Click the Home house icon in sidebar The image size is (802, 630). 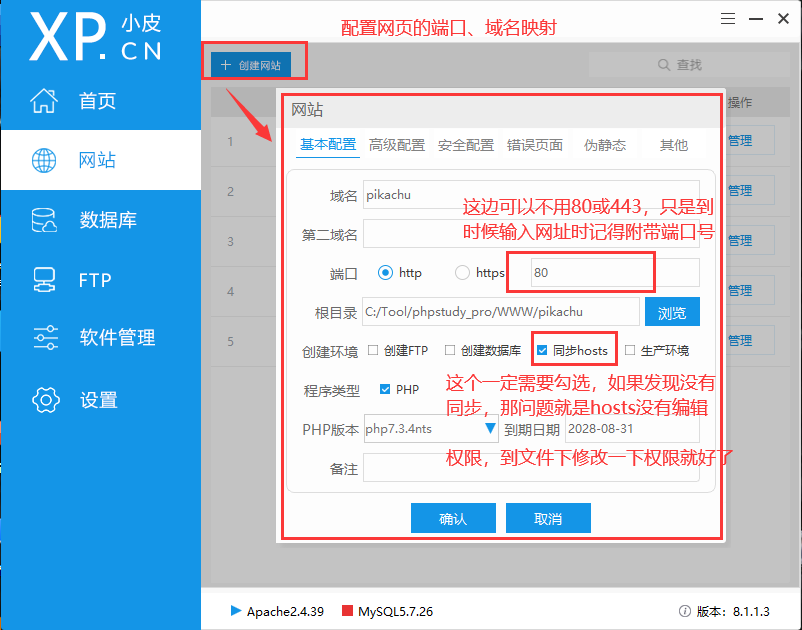coord(45,101)
